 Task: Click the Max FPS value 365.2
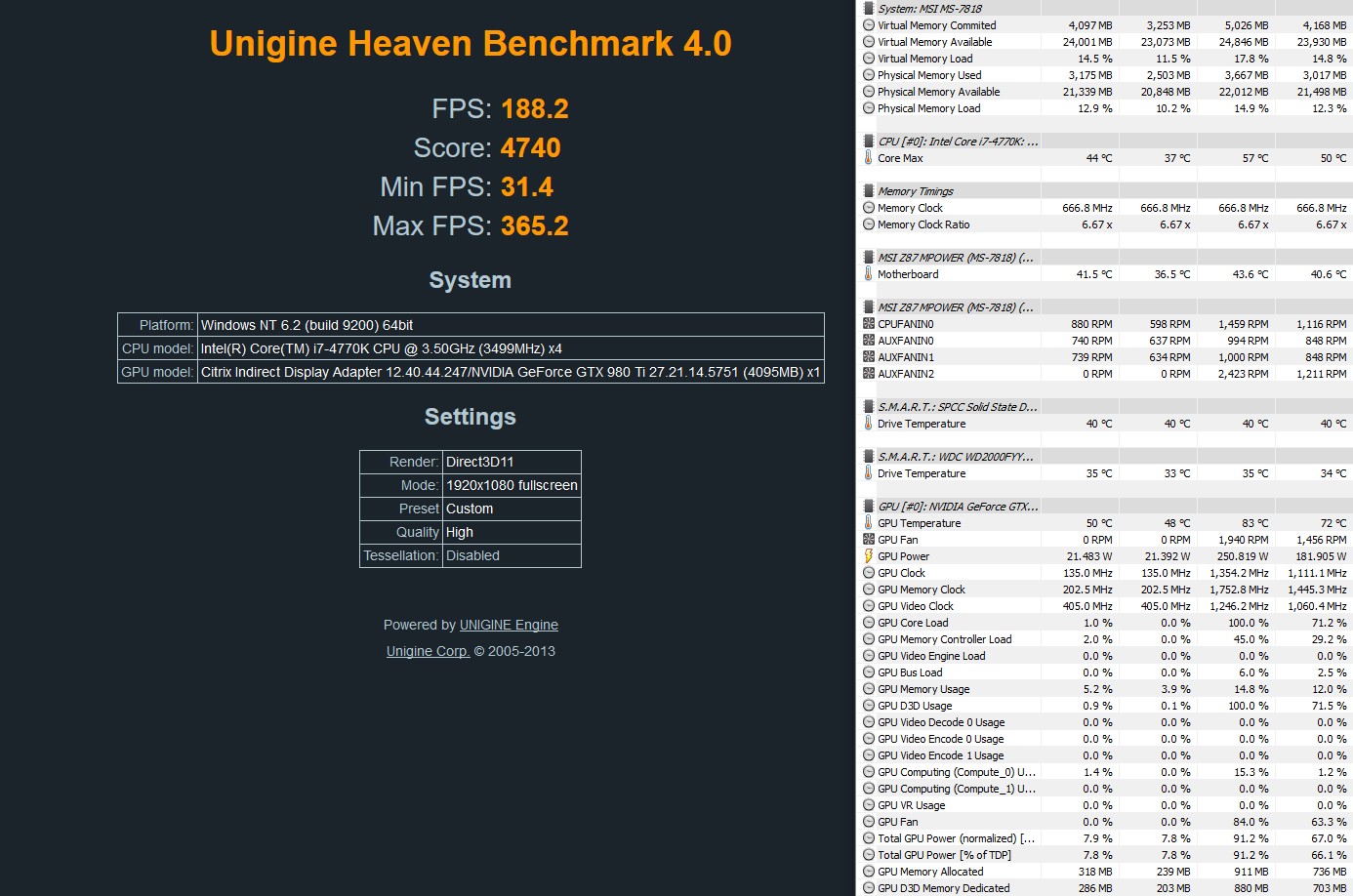[535, 226]
